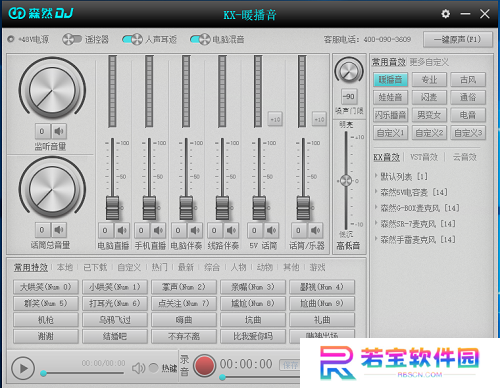Click the playback progress slider handle
500x388 pixels.
coord(43,373)
